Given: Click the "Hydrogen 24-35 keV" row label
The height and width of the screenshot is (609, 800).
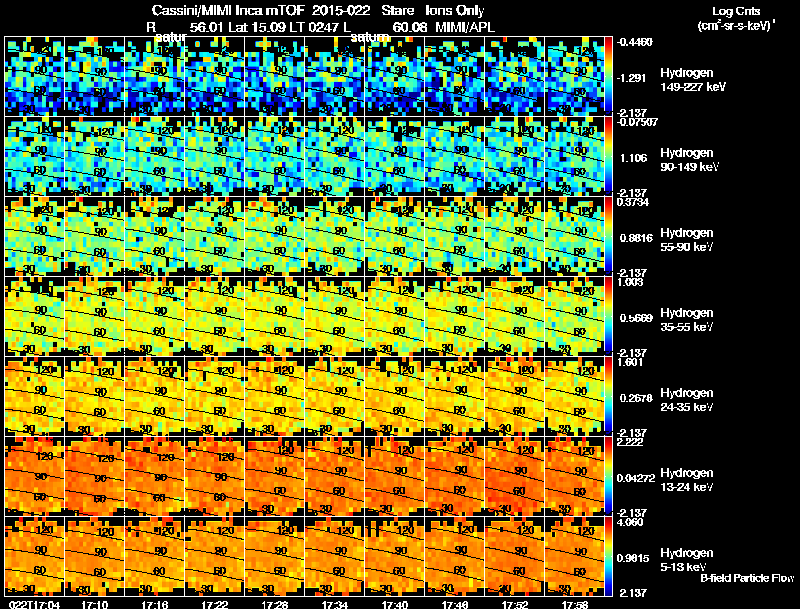Looking at the screenshot, I should (x=687, y=400).
